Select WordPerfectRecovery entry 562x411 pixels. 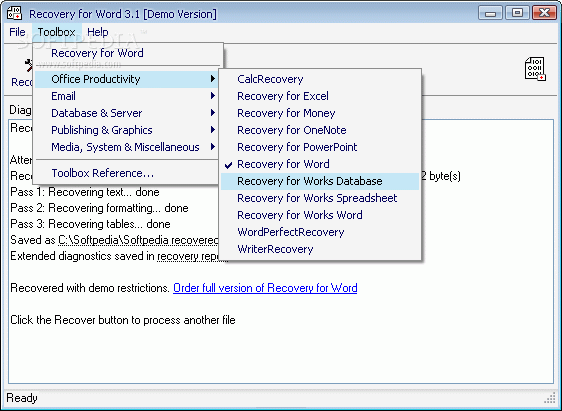point(320,232)
